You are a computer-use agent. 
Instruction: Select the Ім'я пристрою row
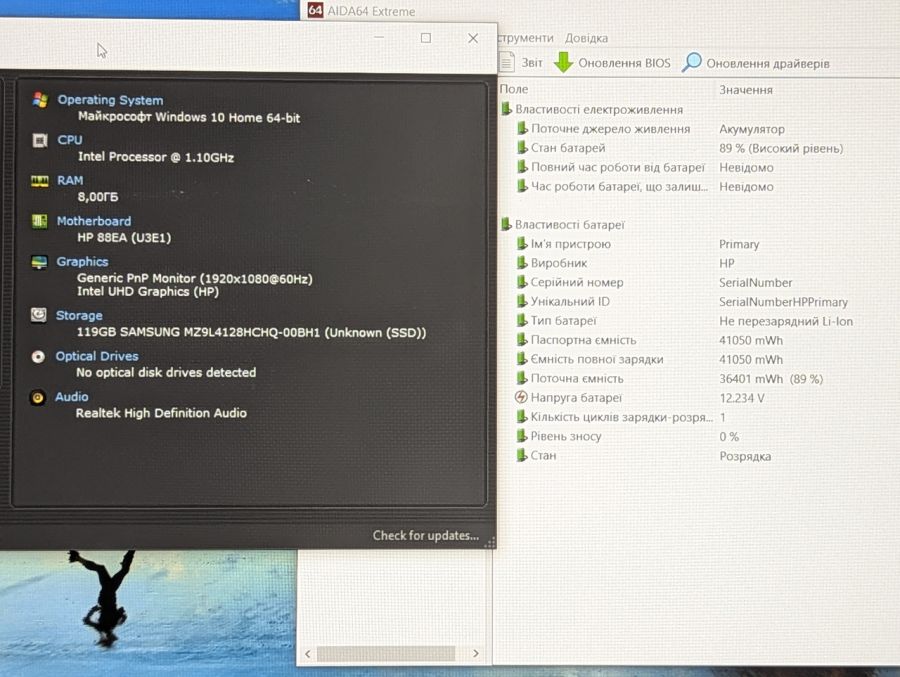click(x=638, y=244)
